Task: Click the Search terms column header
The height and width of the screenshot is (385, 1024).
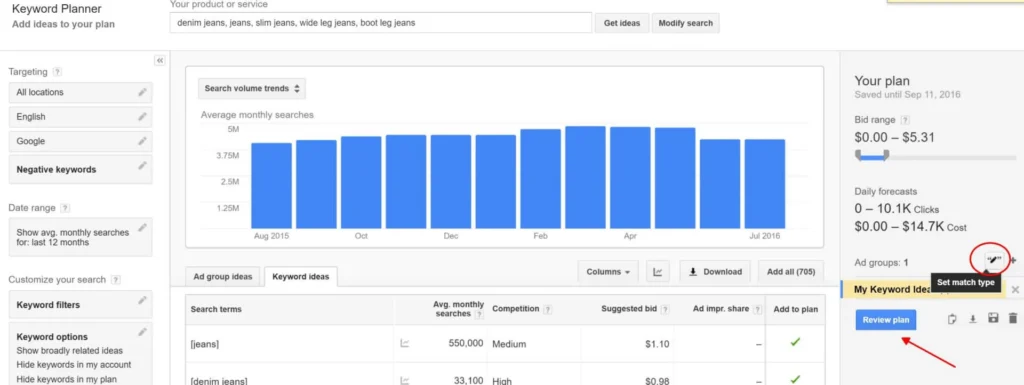Action: click(x=216, y=309)
